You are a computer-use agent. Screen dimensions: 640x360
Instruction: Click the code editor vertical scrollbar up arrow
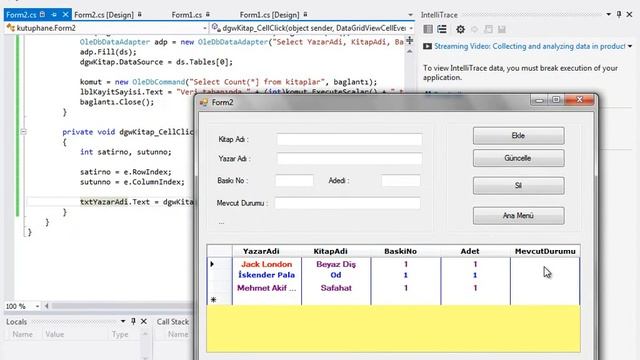click(410, 51)
